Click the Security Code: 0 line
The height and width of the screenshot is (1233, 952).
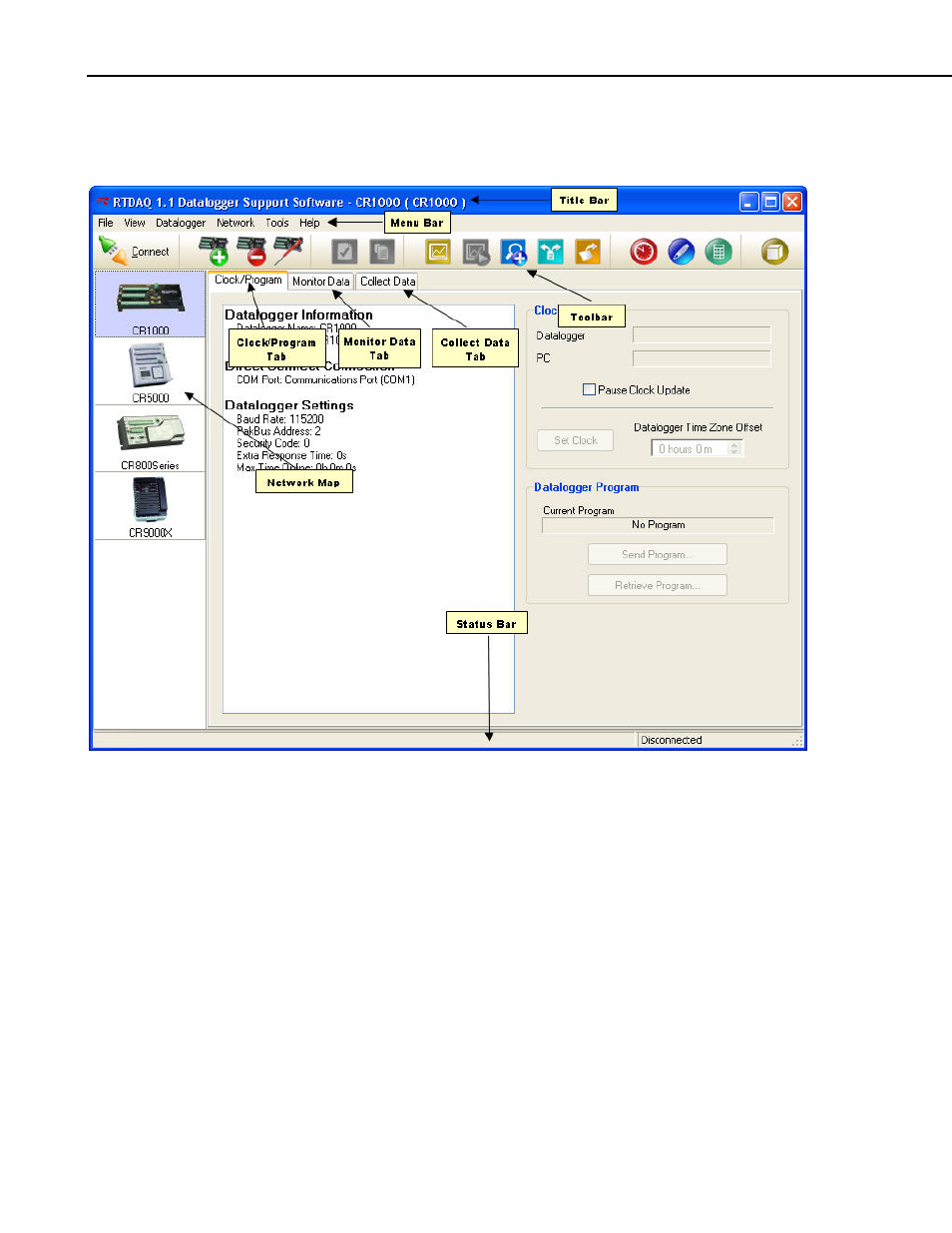(272, 443)
